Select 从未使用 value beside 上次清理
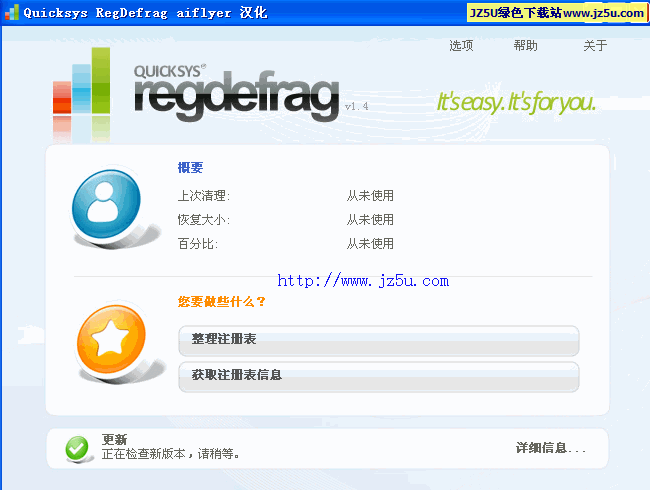 [370, 195]
